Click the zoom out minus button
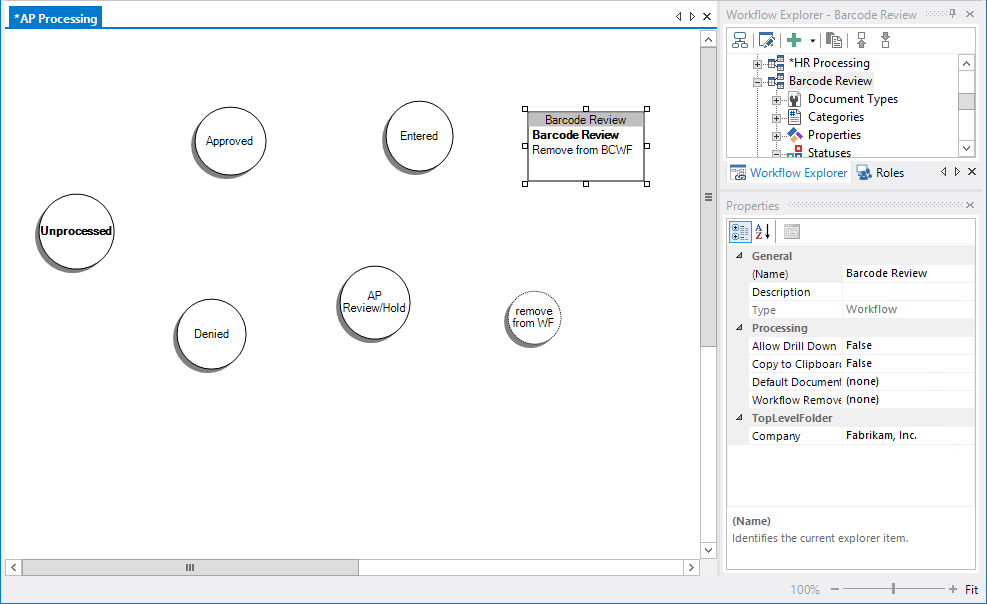987x604 pixels. click(x=835, y=590)
